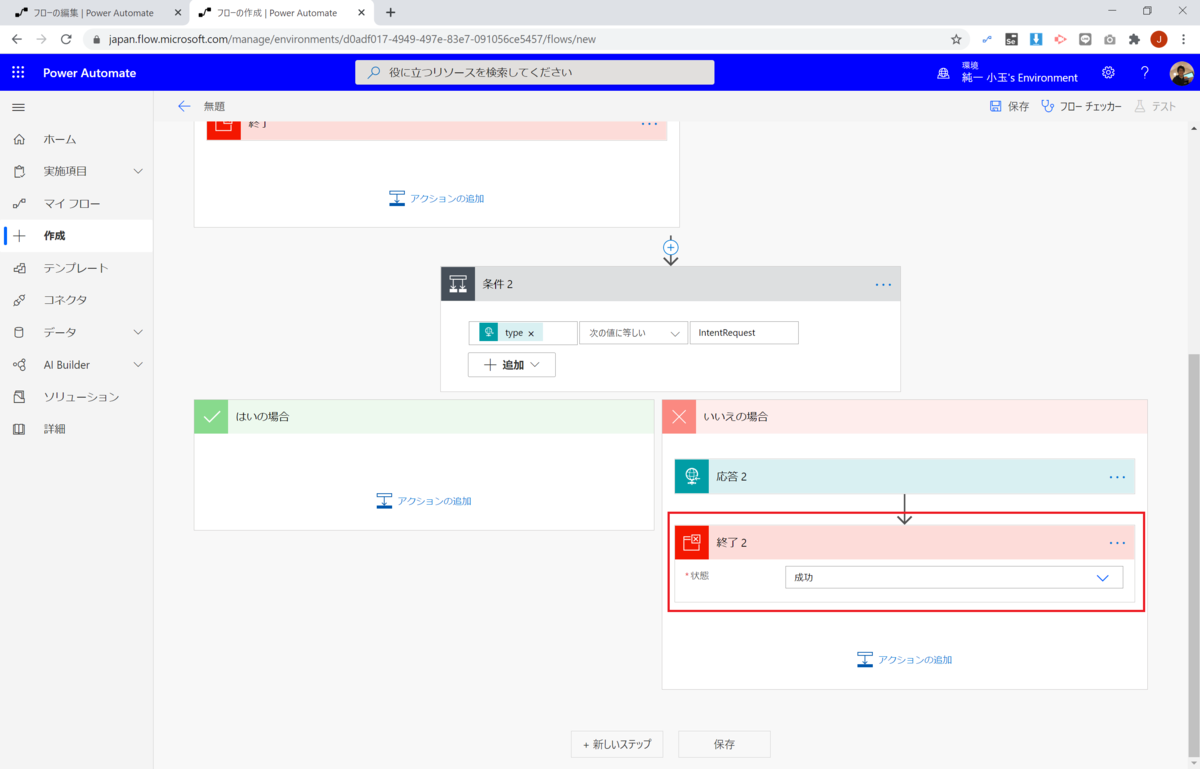The image size is (1200, 769).
Task: Click the plus insert step circle above 条件 2
Action: [671, 247]
